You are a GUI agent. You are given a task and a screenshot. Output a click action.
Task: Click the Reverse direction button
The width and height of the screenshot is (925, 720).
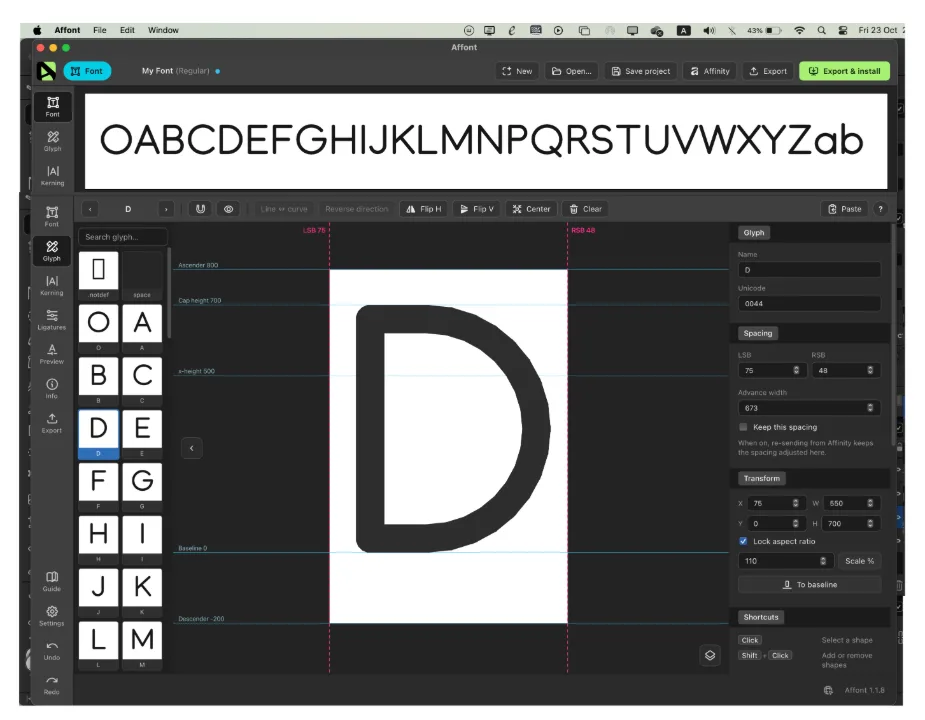[x=356, y=209]
